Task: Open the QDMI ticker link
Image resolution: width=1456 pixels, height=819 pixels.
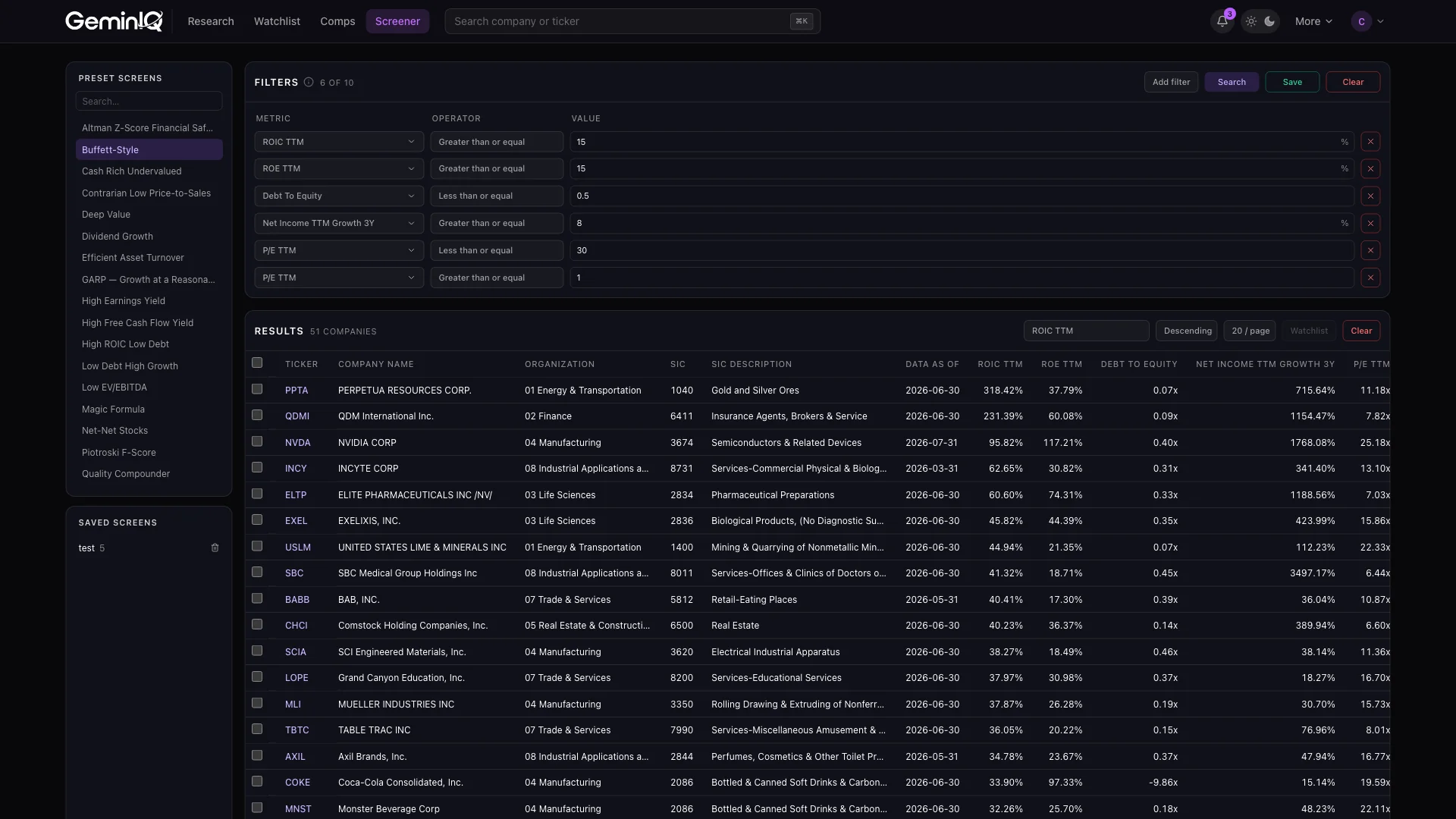Action: [x=297, y=416]
